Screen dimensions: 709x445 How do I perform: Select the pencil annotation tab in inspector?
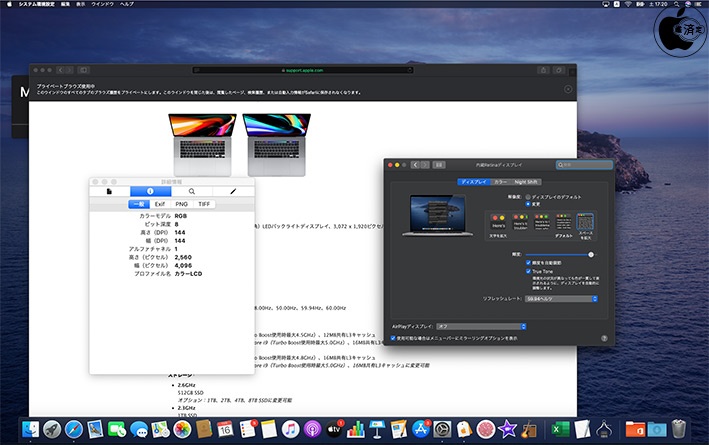[x=233, y=191]
